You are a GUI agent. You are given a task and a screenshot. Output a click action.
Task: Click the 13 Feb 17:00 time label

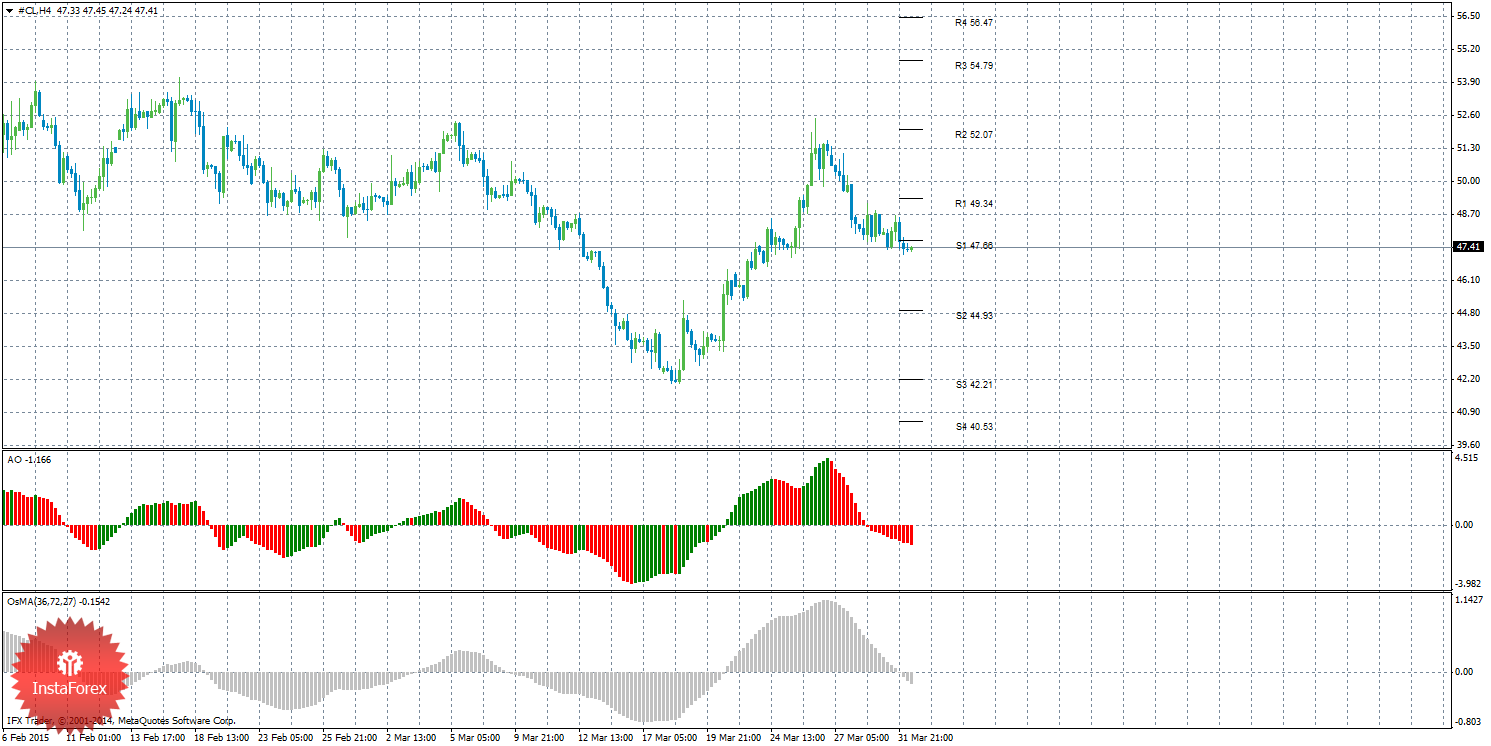pyautogui.click(x=158, y=739)
